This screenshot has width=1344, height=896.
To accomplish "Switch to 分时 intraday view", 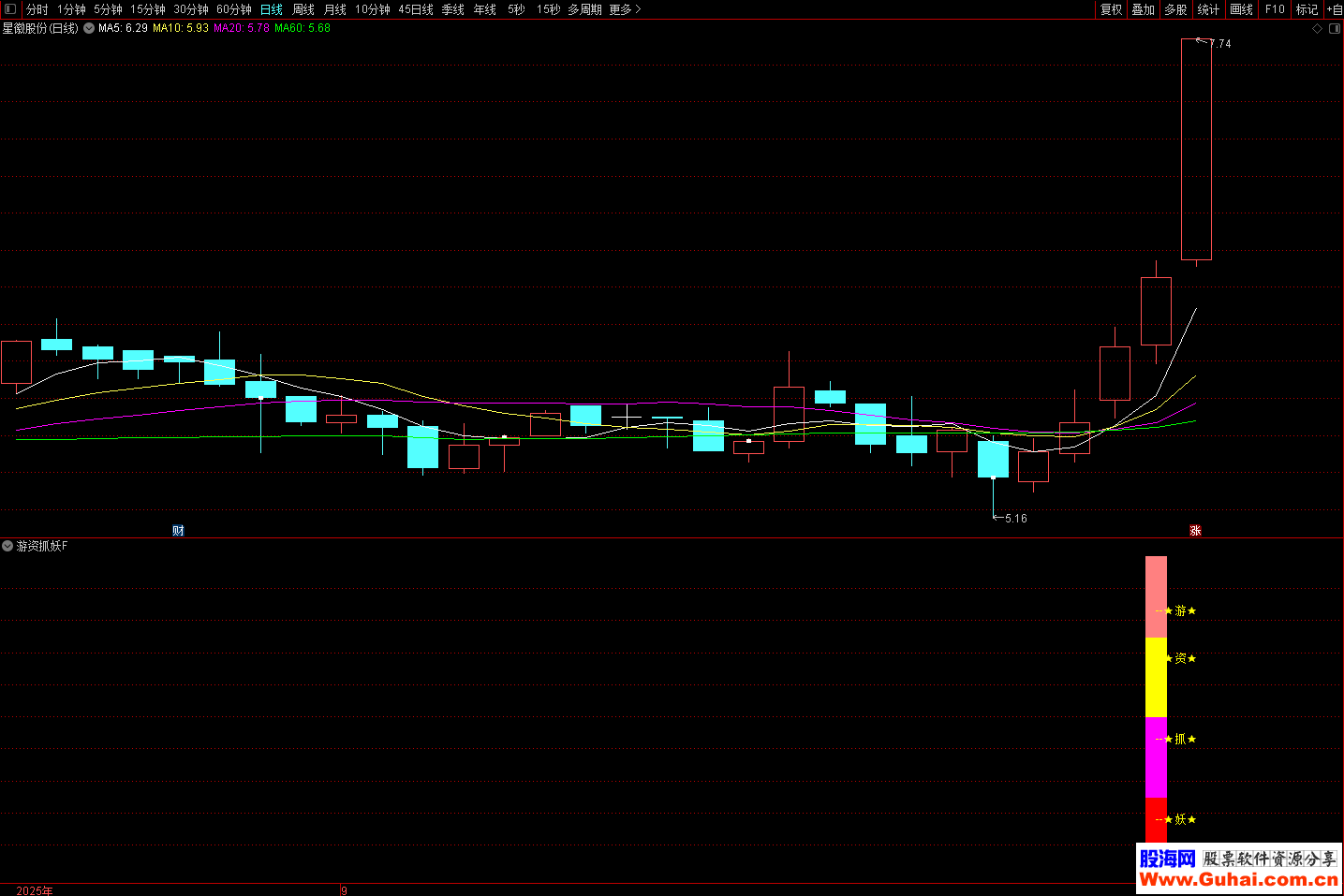I will [37, 9].
